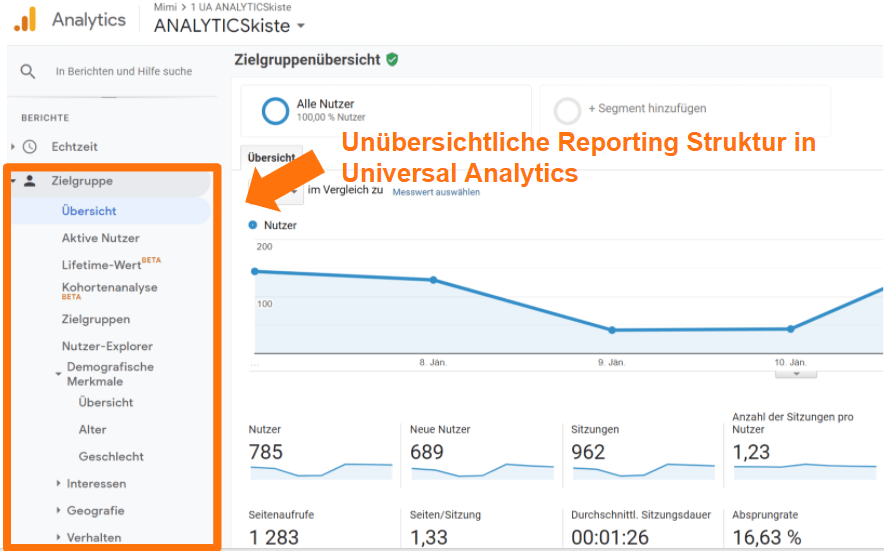Open Zielgruppen report in sidebar

[96, 319]
